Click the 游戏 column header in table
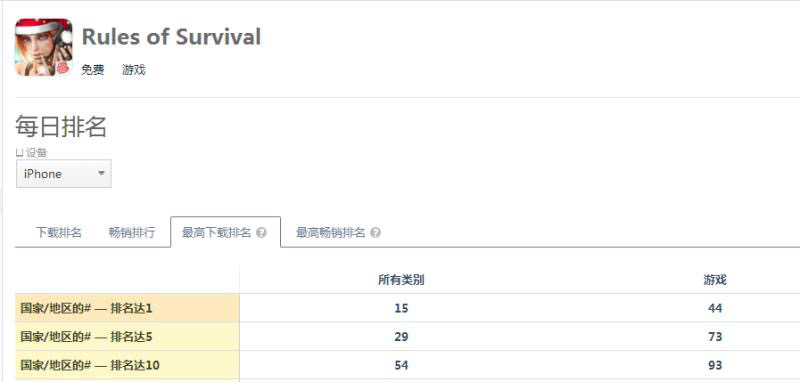 (715, 280)
